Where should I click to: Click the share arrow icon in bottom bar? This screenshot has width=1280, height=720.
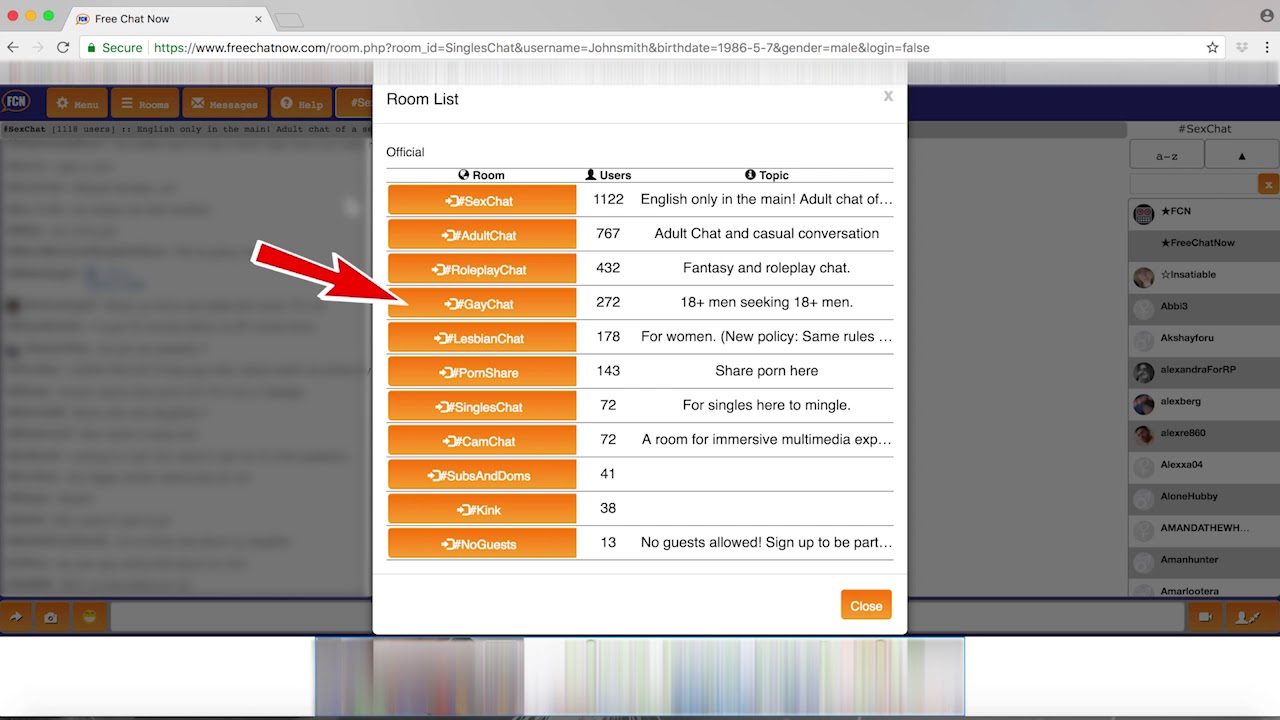tap(16, 617)
